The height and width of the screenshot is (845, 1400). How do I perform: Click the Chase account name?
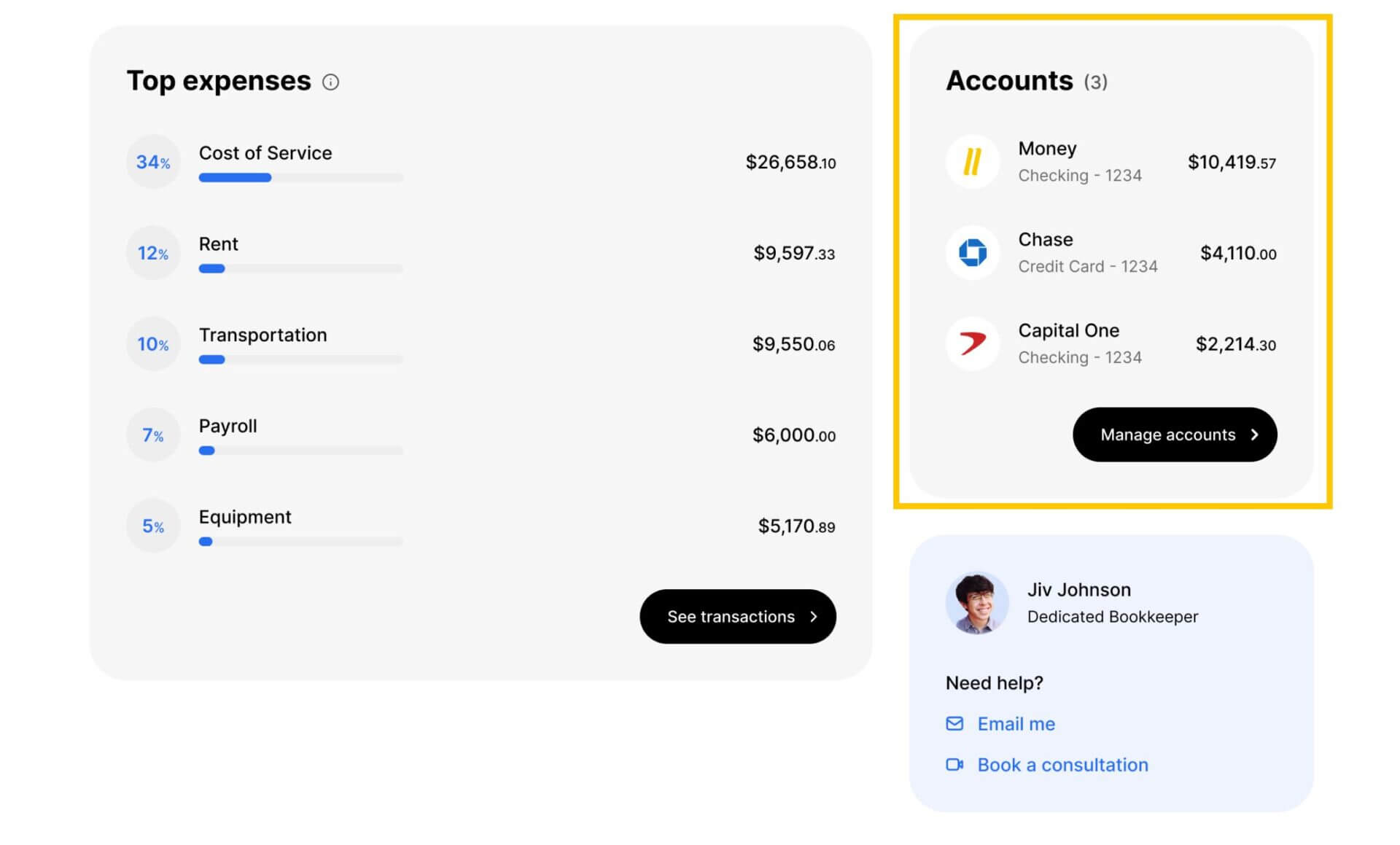pyautogui.click(x=1046, y=239)
